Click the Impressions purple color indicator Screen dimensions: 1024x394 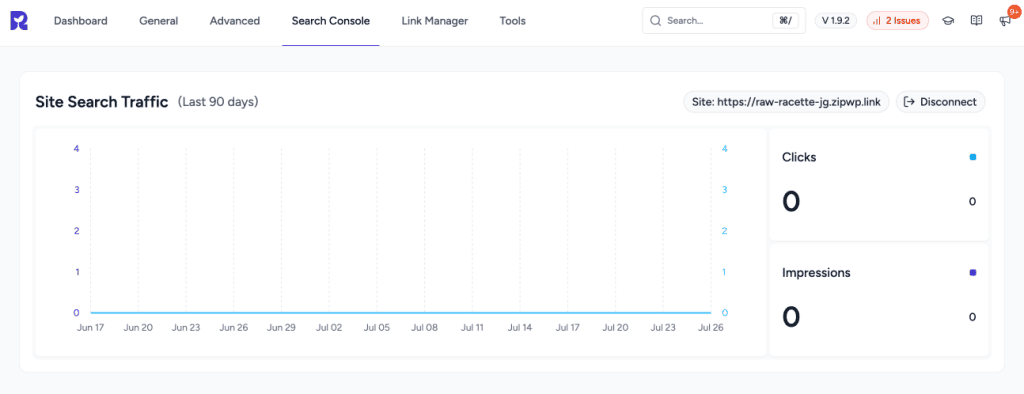point(972,272)
